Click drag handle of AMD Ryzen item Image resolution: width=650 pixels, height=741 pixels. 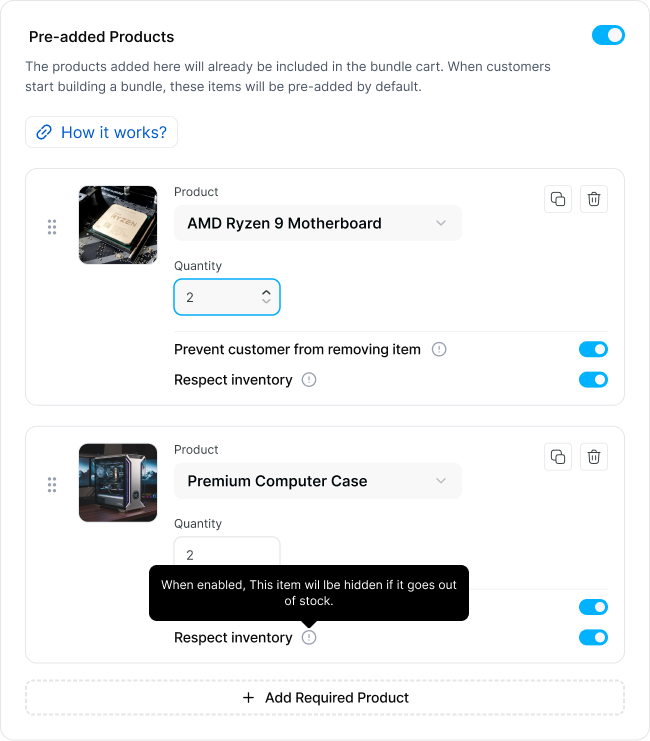click(x=52, y=227)
